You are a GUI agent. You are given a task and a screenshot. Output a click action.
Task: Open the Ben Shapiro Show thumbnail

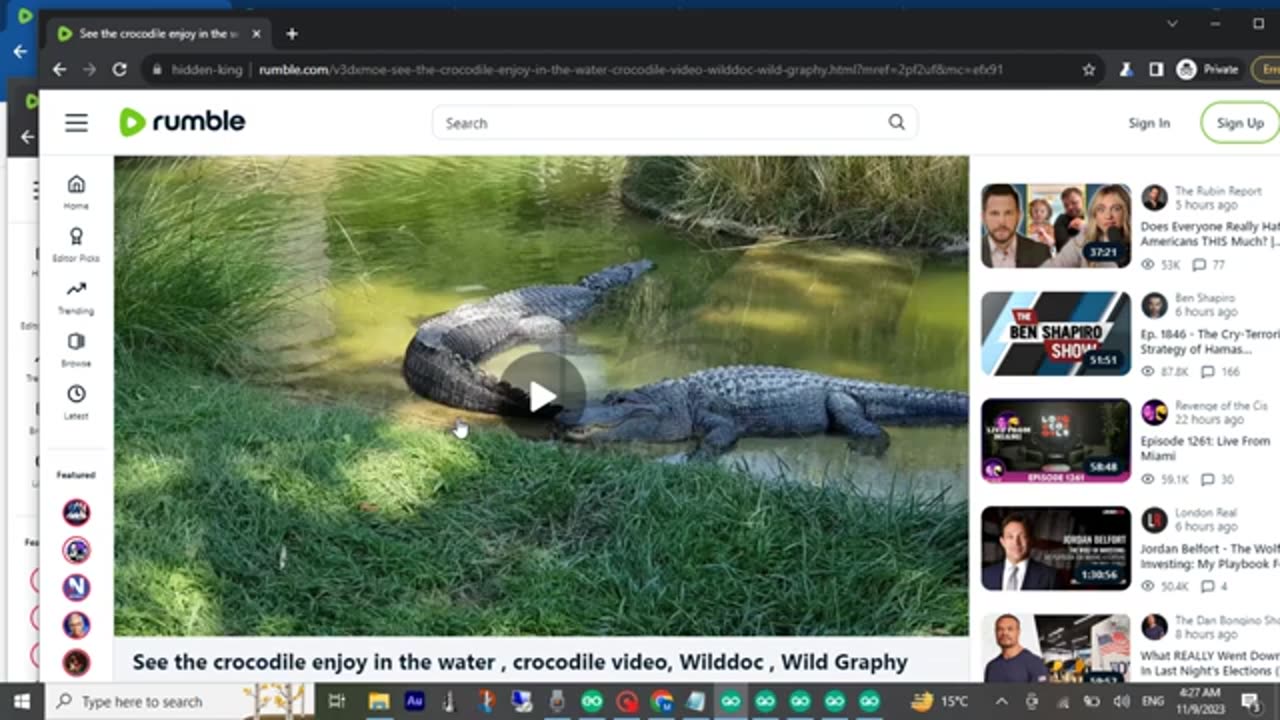[1056, 333]
